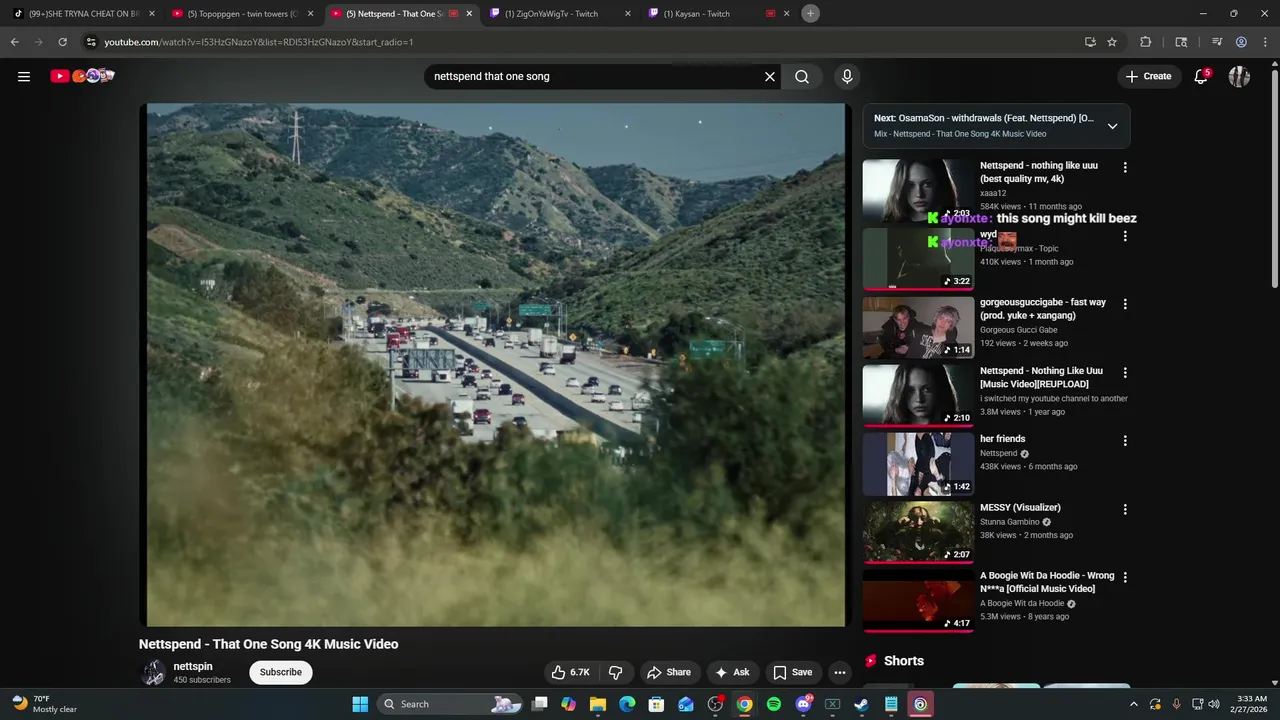
Task: Click the youtube.com address bar URL
Action: 259,42
